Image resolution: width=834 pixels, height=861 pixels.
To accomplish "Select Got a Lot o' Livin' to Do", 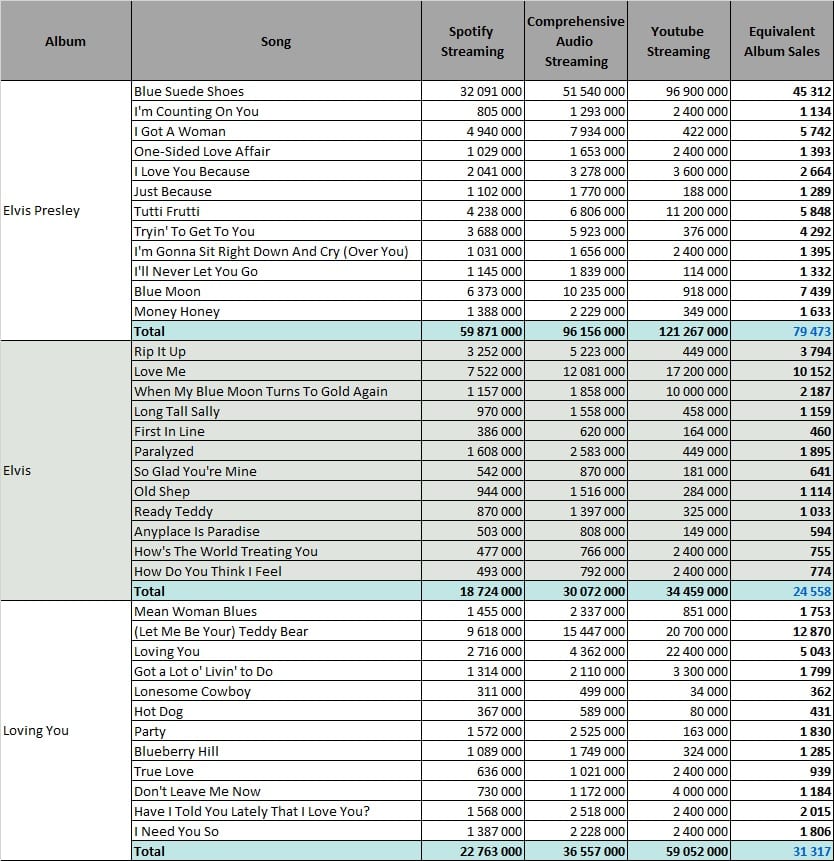I will pyautogui.click(x=276, y=672).
